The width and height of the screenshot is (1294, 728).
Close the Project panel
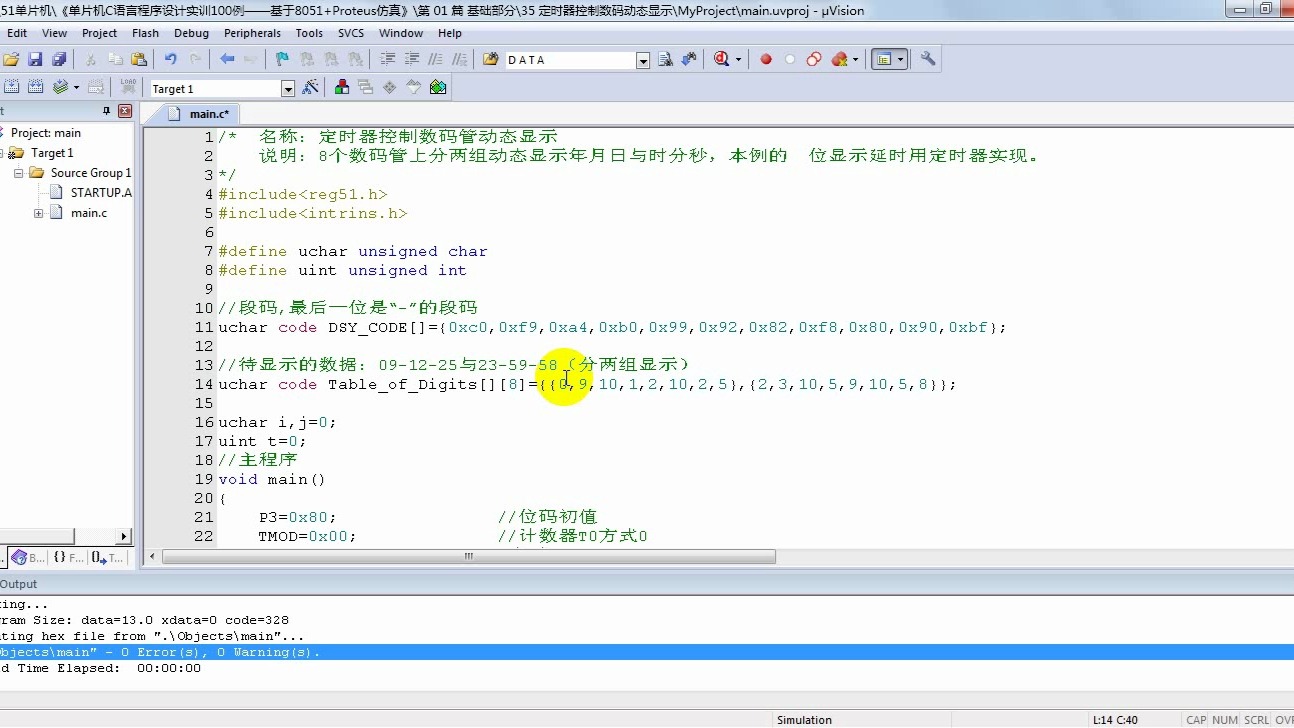[x=125, y=111]
